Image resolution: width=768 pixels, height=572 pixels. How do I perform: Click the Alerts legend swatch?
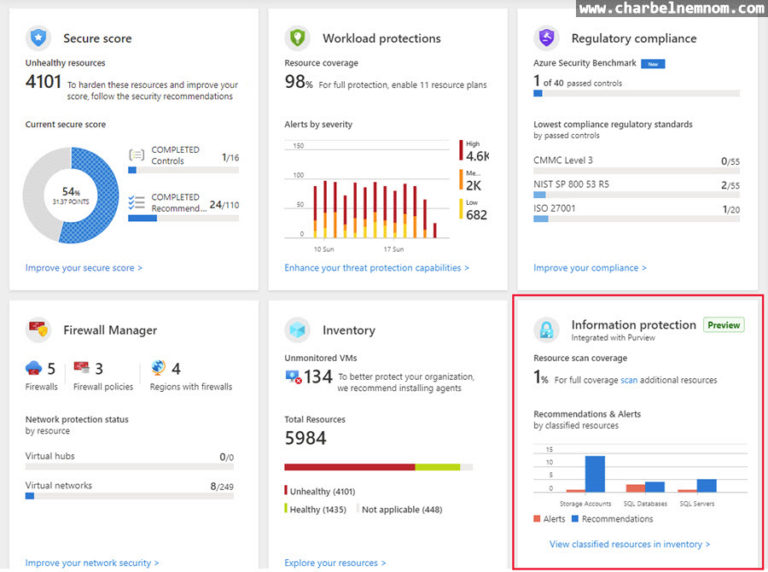537,519
